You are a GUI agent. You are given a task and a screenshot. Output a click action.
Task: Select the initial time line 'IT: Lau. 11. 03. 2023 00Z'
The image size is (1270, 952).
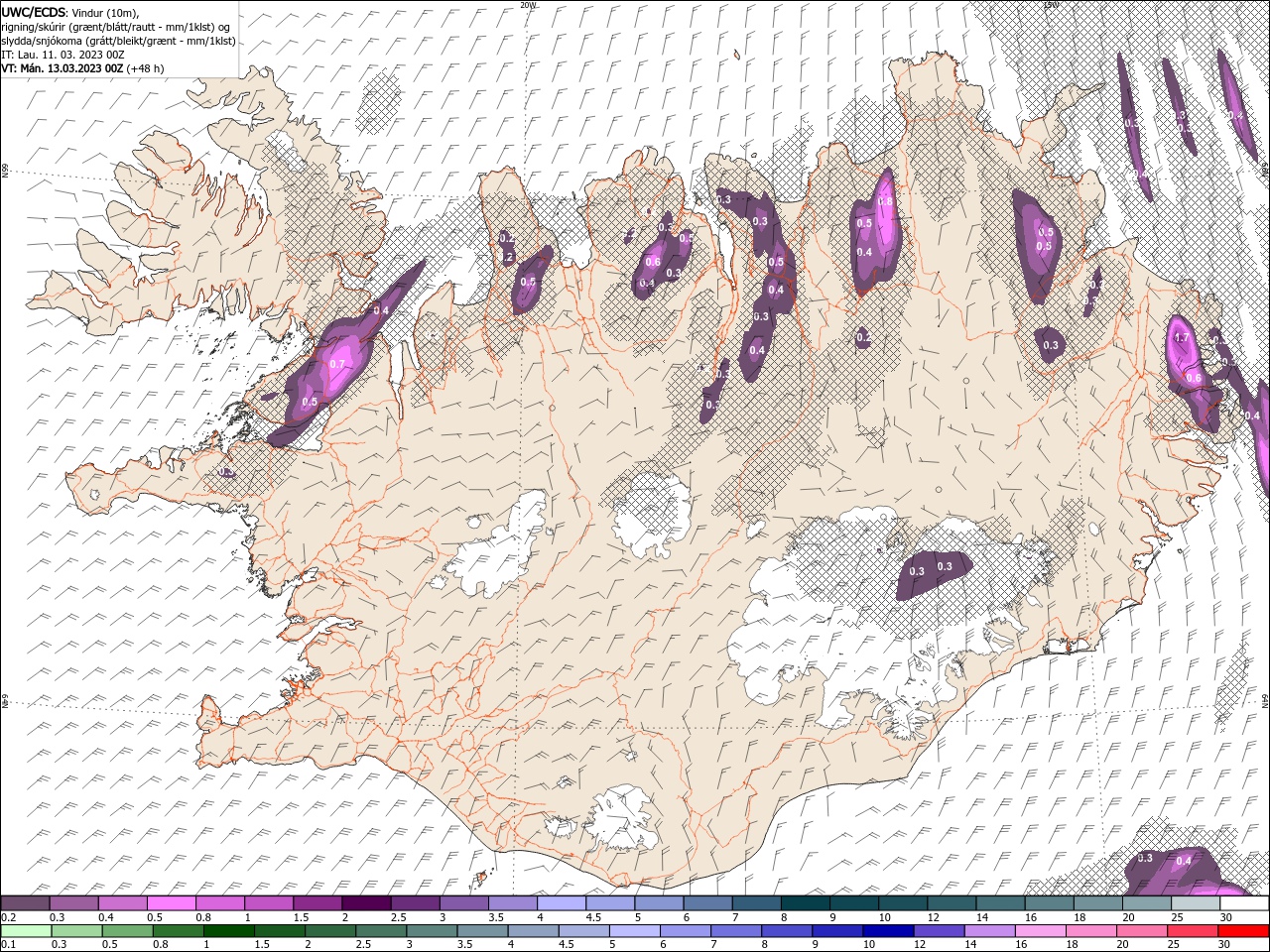[62, 55]
